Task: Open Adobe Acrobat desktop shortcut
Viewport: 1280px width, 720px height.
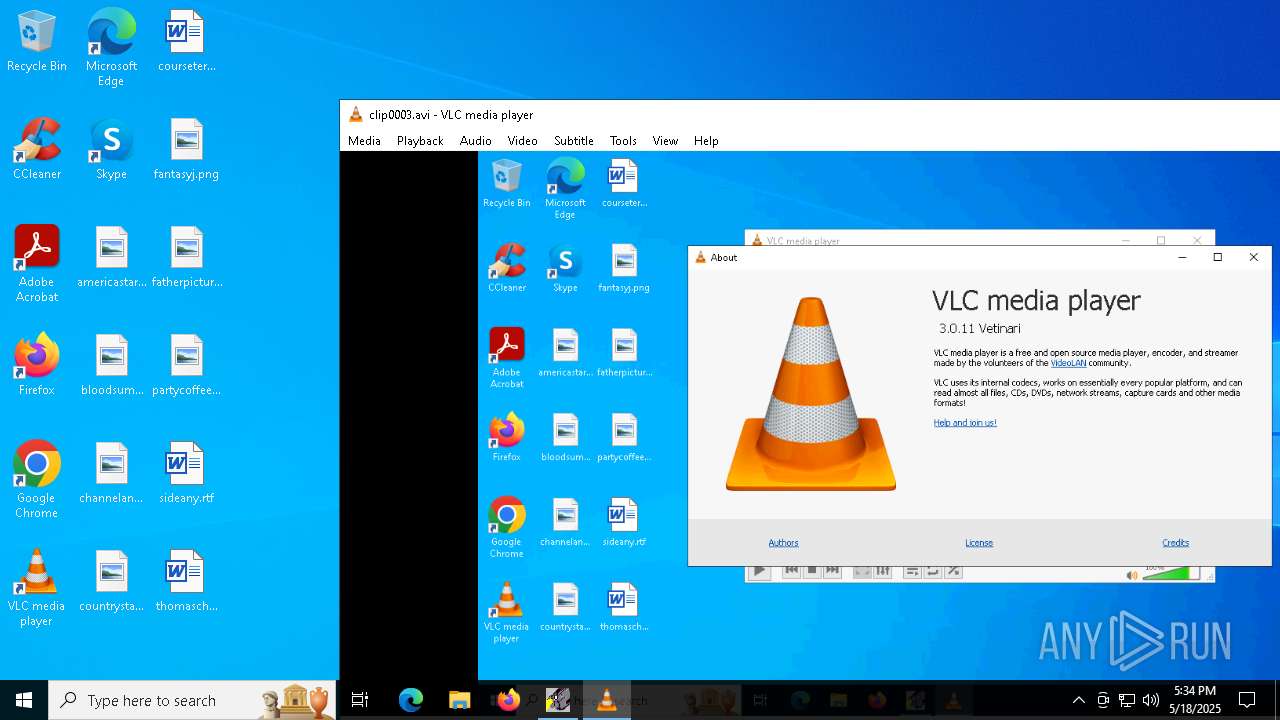Action: coord(37,264)
